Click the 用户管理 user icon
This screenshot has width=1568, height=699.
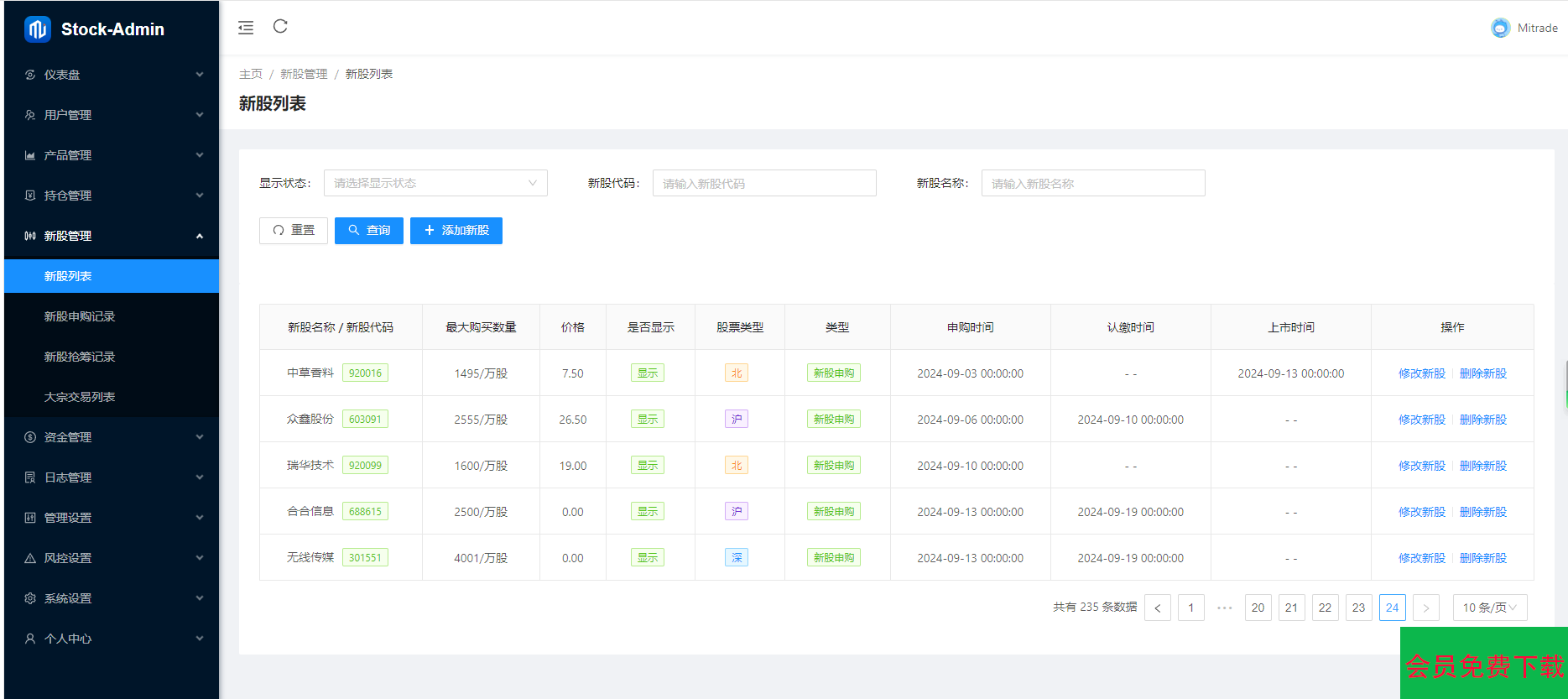30,115
